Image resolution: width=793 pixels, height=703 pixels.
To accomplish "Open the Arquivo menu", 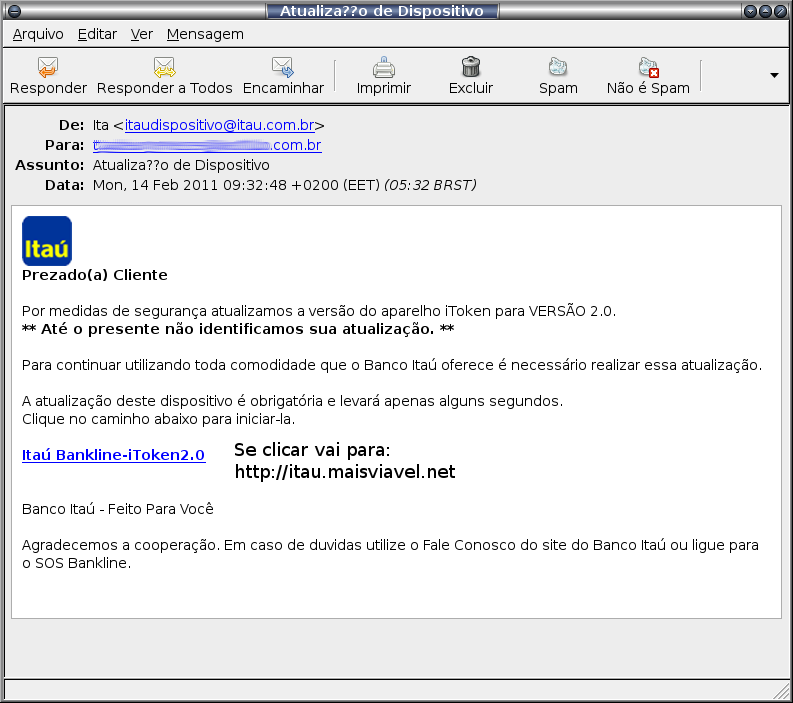I will [38, 34].
